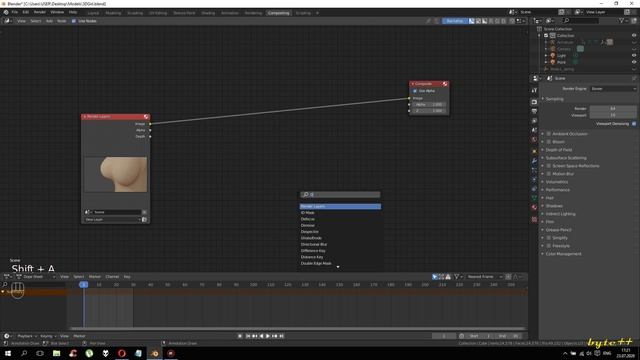
Task: Play the animation forward
Action: coord(268,336)
